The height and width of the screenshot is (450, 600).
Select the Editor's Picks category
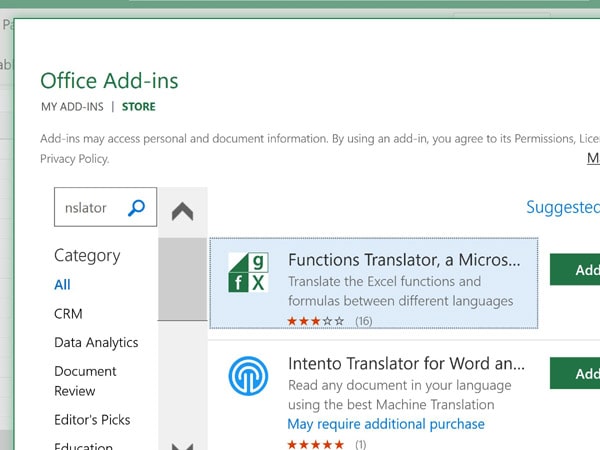click(92, 420)
